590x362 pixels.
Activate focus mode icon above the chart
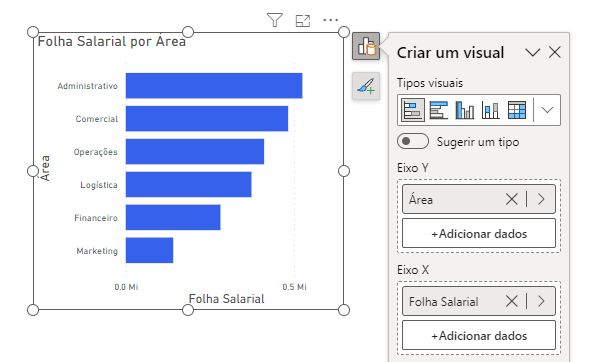pyautogui.click(x=303, y=21)
